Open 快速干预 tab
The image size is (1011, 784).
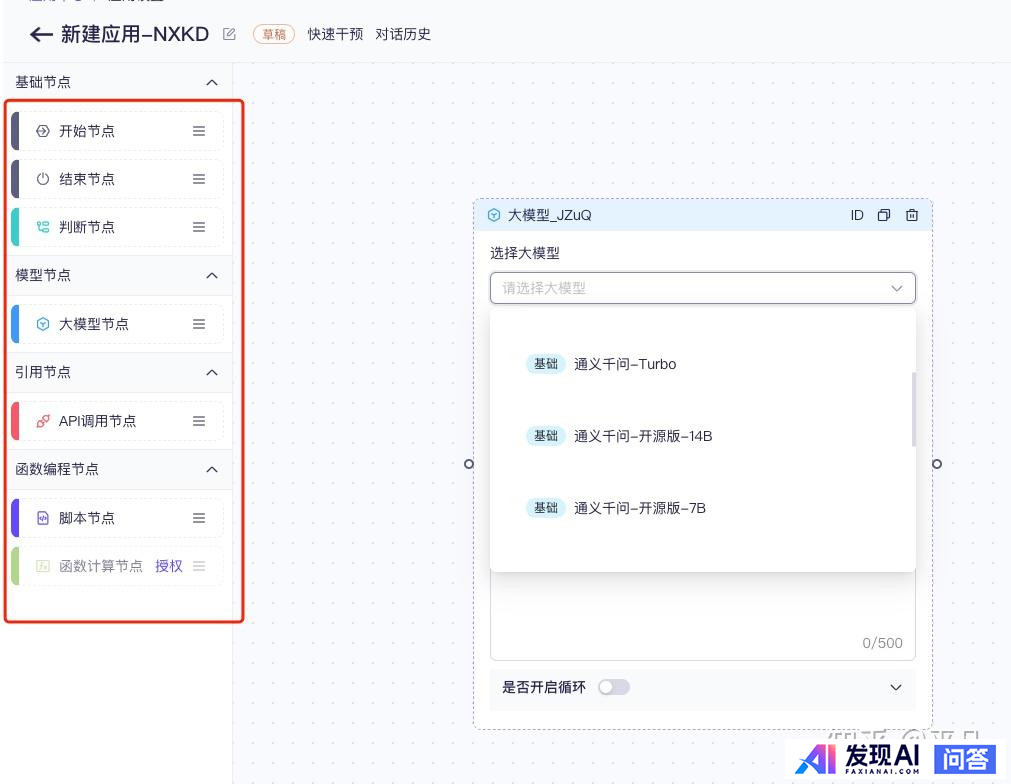335,34
